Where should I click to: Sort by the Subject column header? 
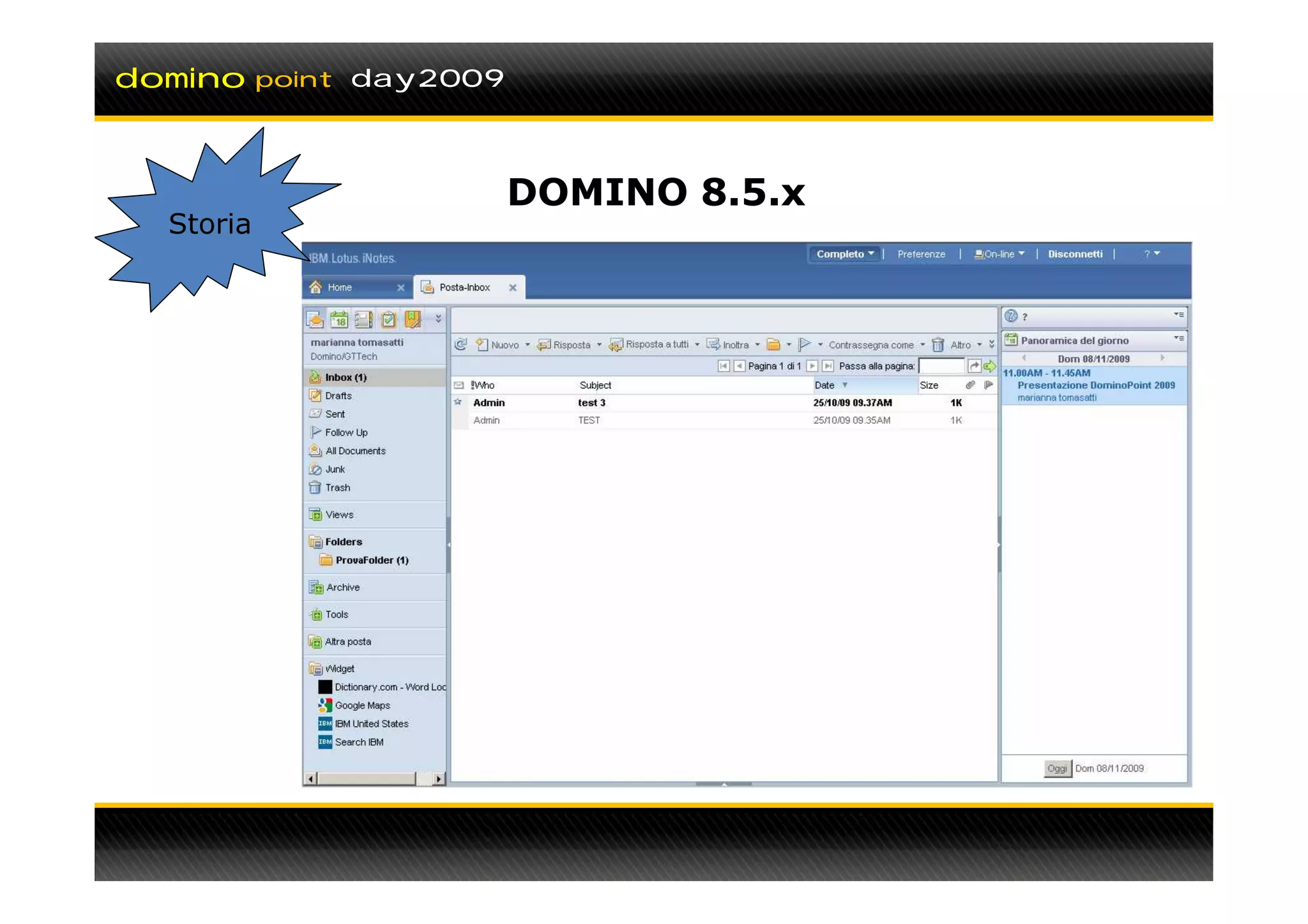(595, 385)
